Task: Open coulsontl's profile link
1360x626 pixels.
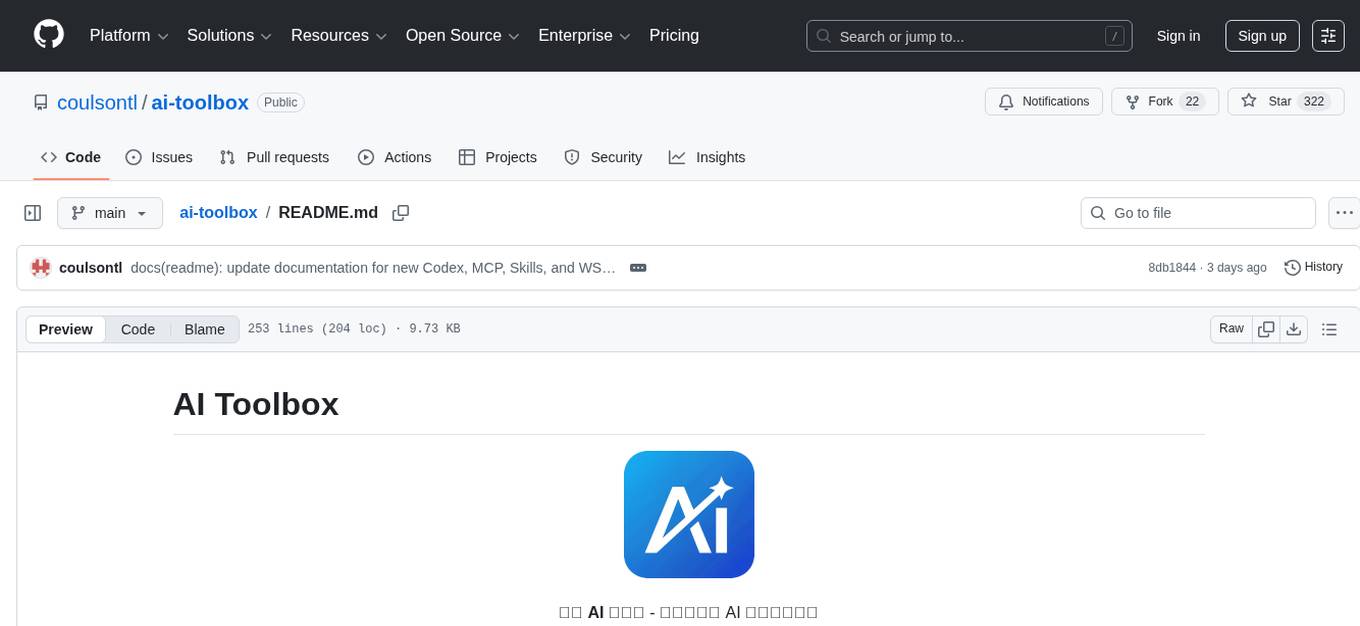Action: (97, 102)
